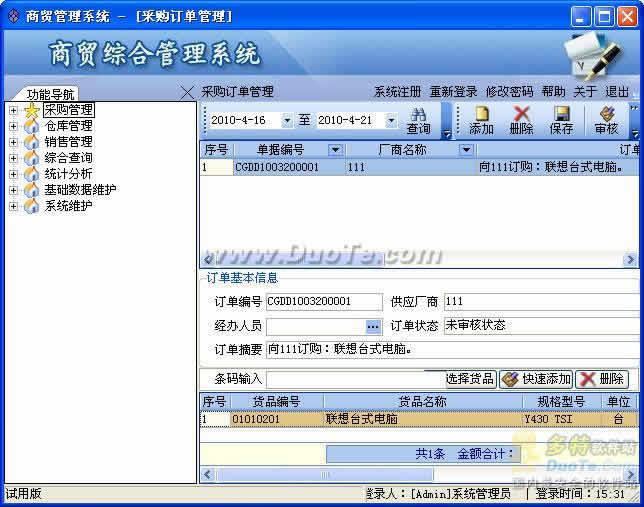Open the 系统注册 menu item
The height and width of the screenshot is (507, 644).
[397, 91]
